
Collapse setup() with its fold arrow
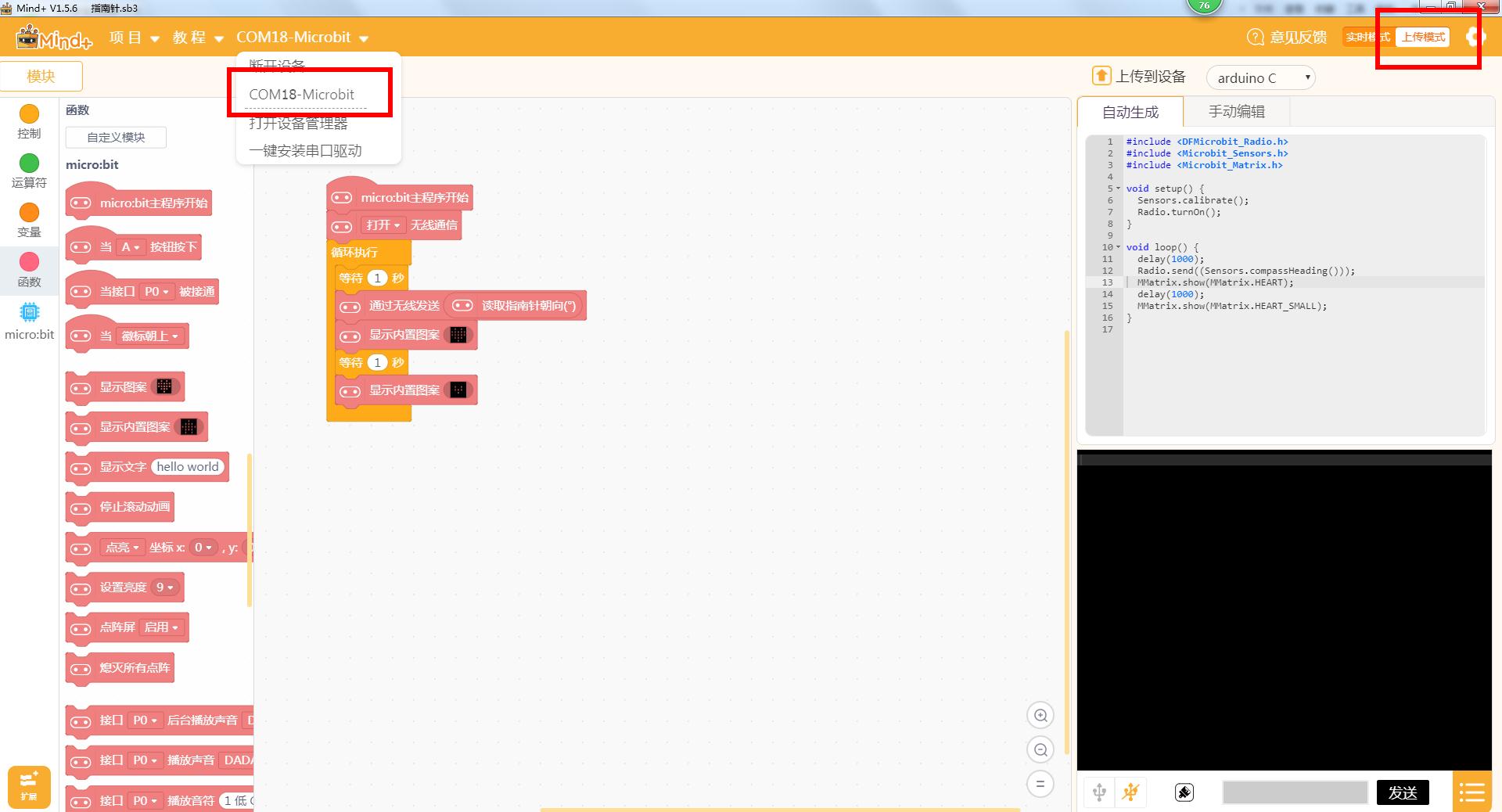pyautogui.click(x=1118, y=189)
